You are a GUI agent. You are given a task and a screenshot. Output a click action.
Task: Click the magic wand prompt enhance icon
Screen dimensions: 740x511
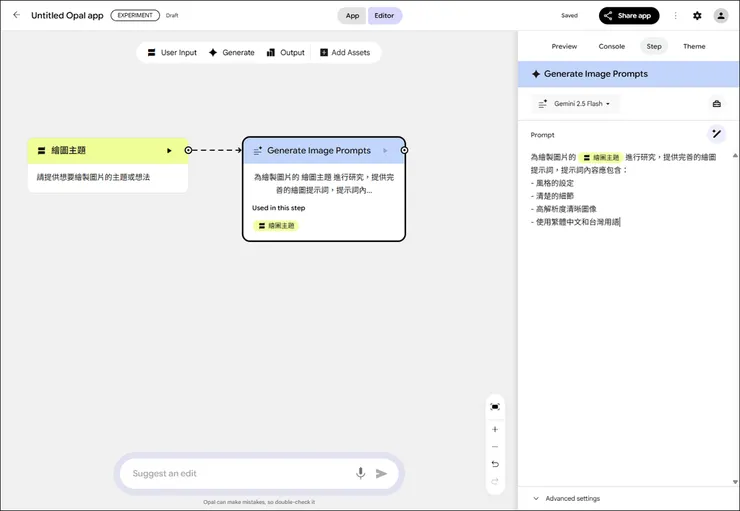[x=716, y=134]
